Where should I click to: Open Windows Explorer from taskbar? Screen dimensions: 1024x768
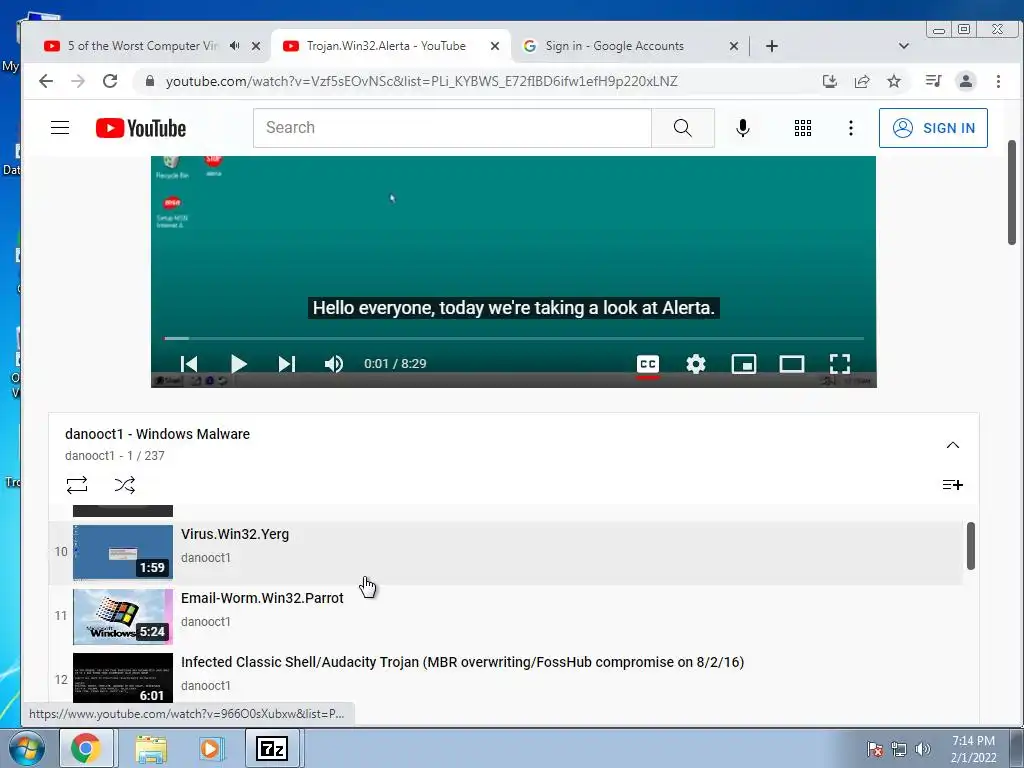click(150, 748)
